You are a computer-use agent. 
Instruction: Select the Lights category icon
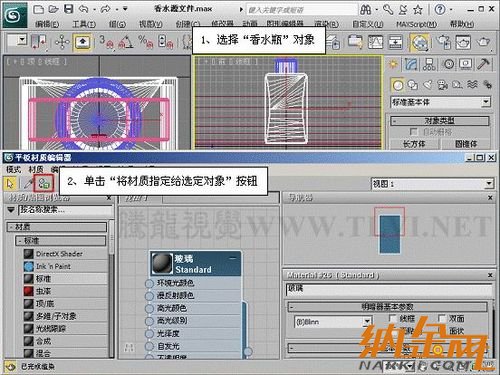pos(427,85)
